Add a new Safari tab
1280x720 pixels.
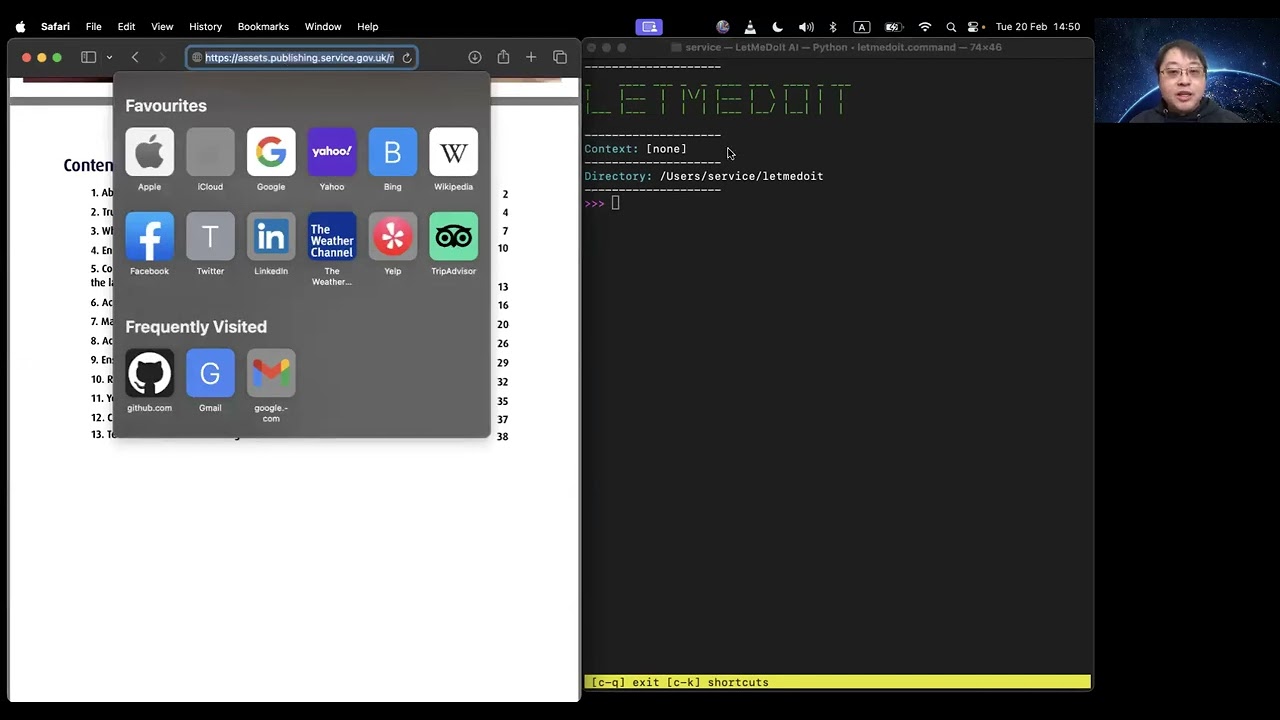tap(531, 57)
